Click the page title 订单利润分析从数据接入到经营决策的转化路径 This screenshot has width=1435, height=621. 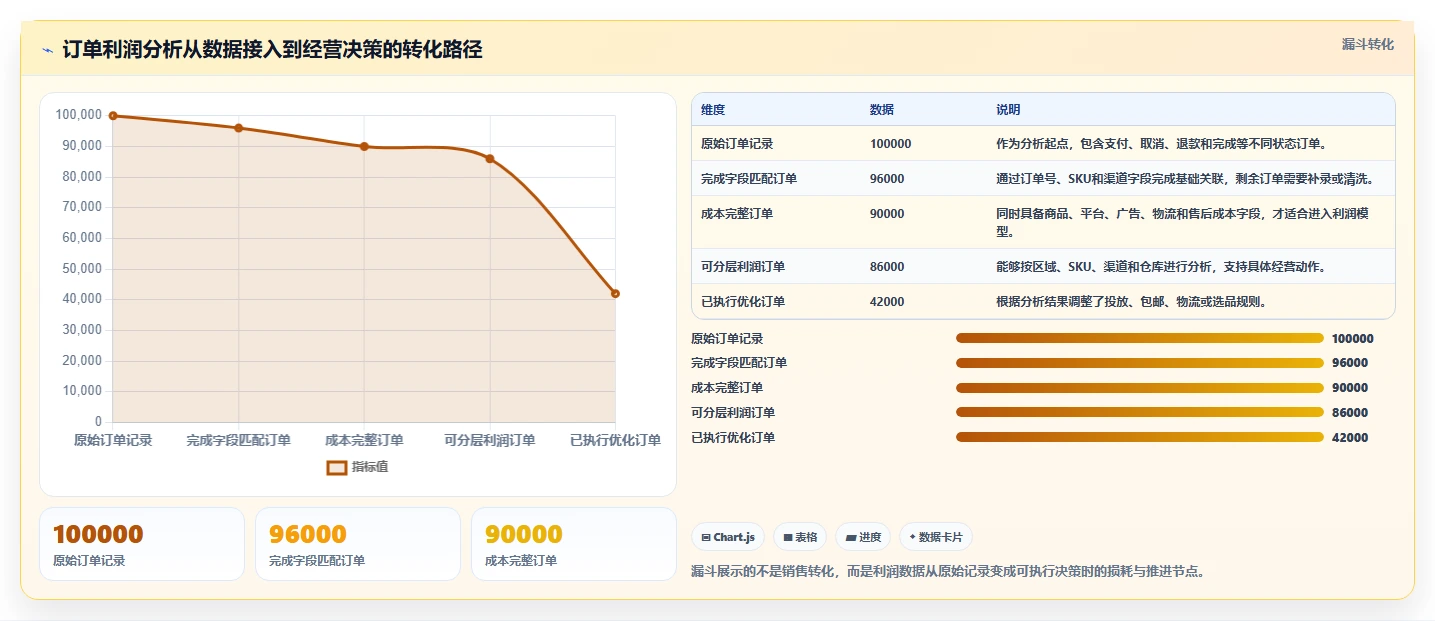[x=272, y=50]
